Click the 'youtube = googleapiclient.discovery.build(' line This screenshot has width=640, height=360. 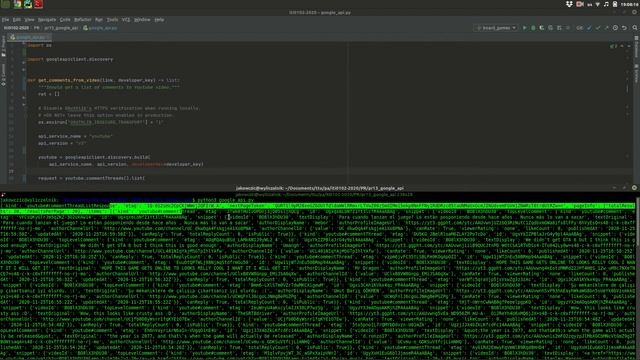click(94, 157)
